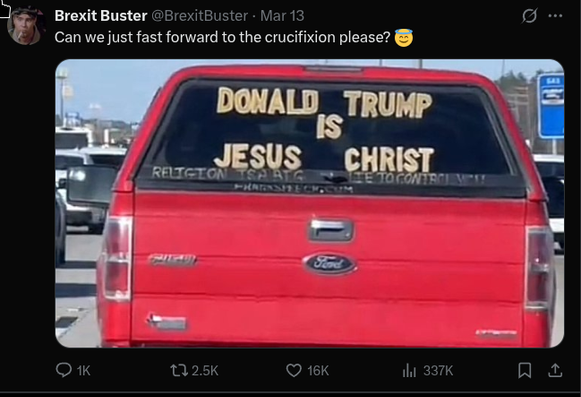Click the Ford logo on the tailgate
Viewport: 581px width, 397px height.
[x=330, y=264]
